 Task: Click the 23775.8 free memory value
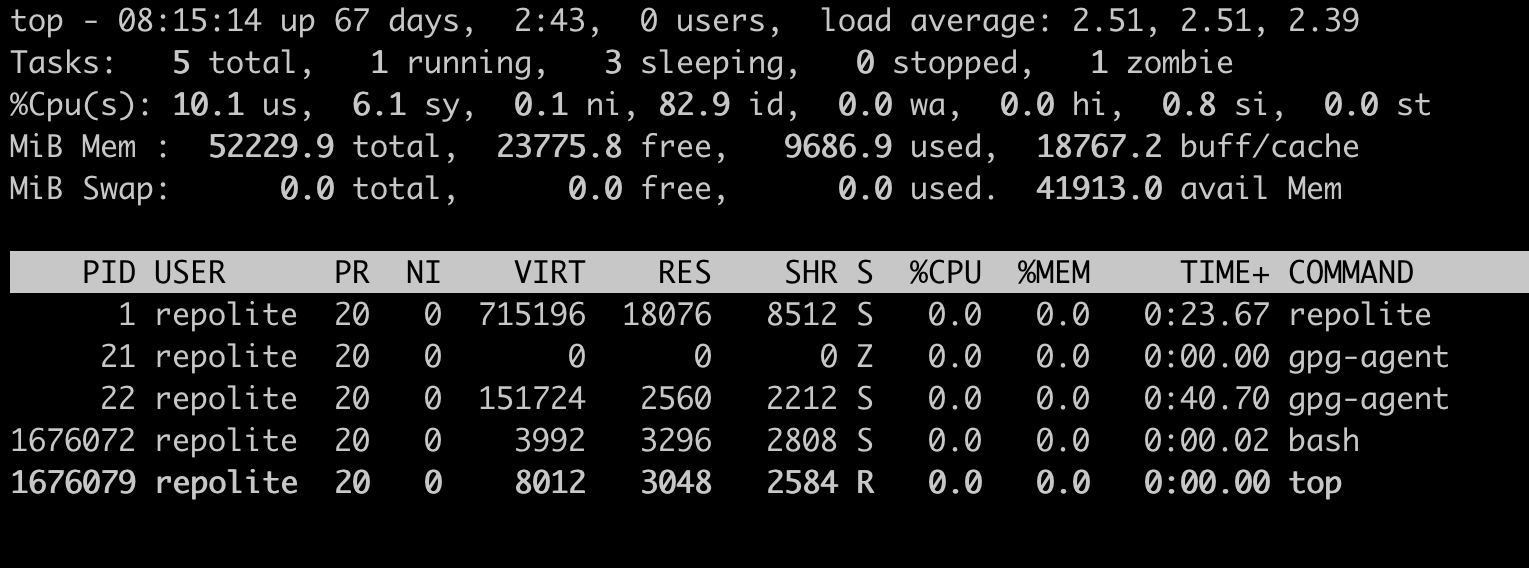coord(558,147)
